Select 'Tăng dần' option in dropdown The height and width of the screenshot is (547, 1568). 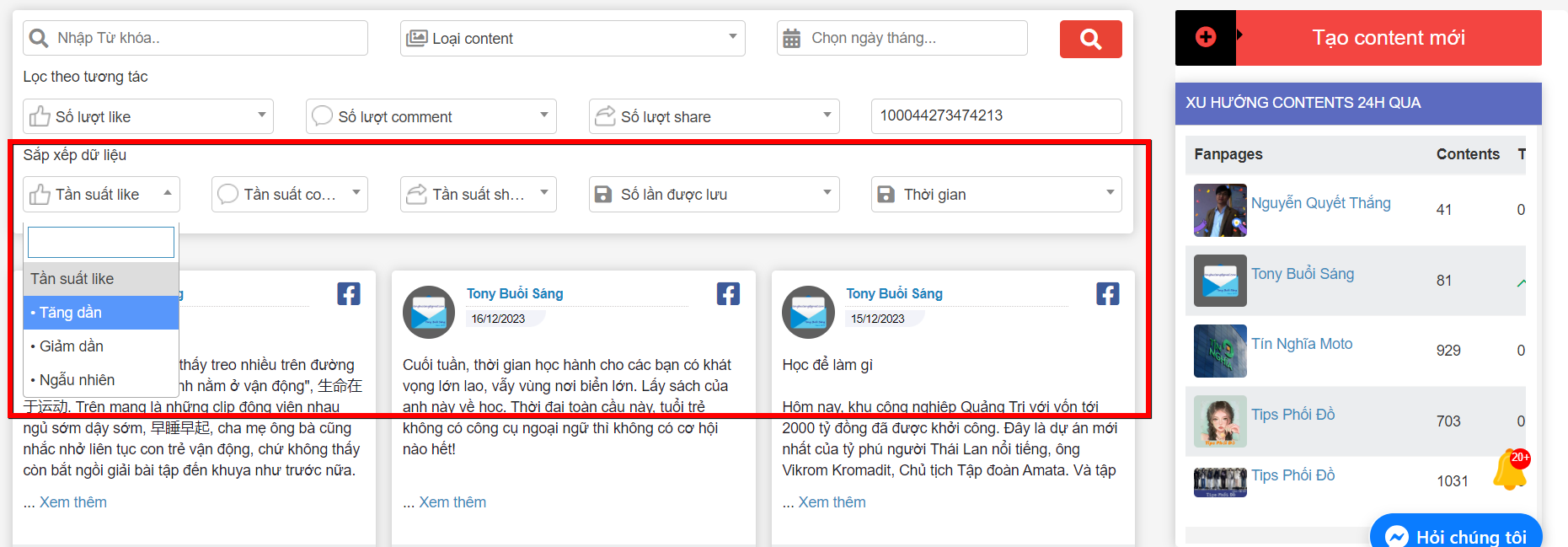click(x=101, y=313)
